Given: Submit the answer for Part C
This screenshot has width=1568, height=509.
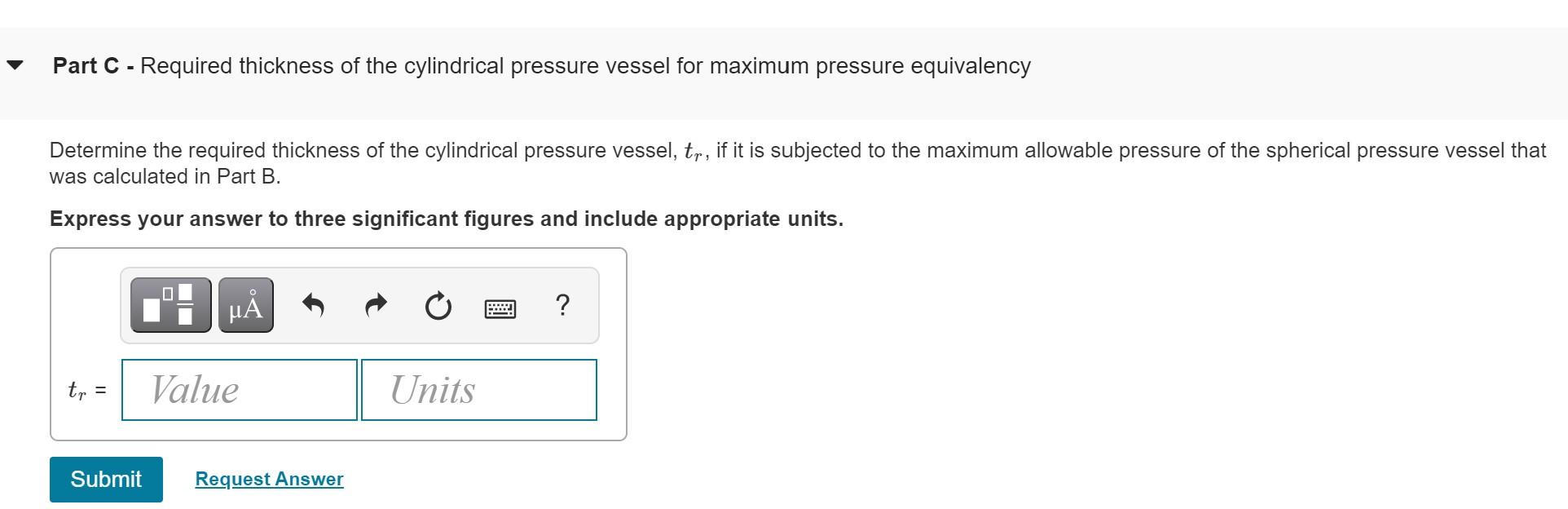Looking at the screenshot, I should pos(106,480).
